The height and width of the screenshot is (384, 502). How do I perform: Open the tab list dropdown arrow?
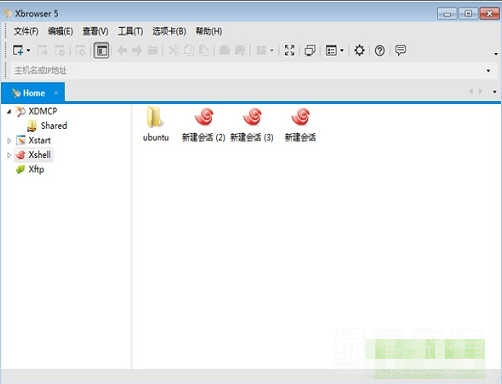(495, 92)
